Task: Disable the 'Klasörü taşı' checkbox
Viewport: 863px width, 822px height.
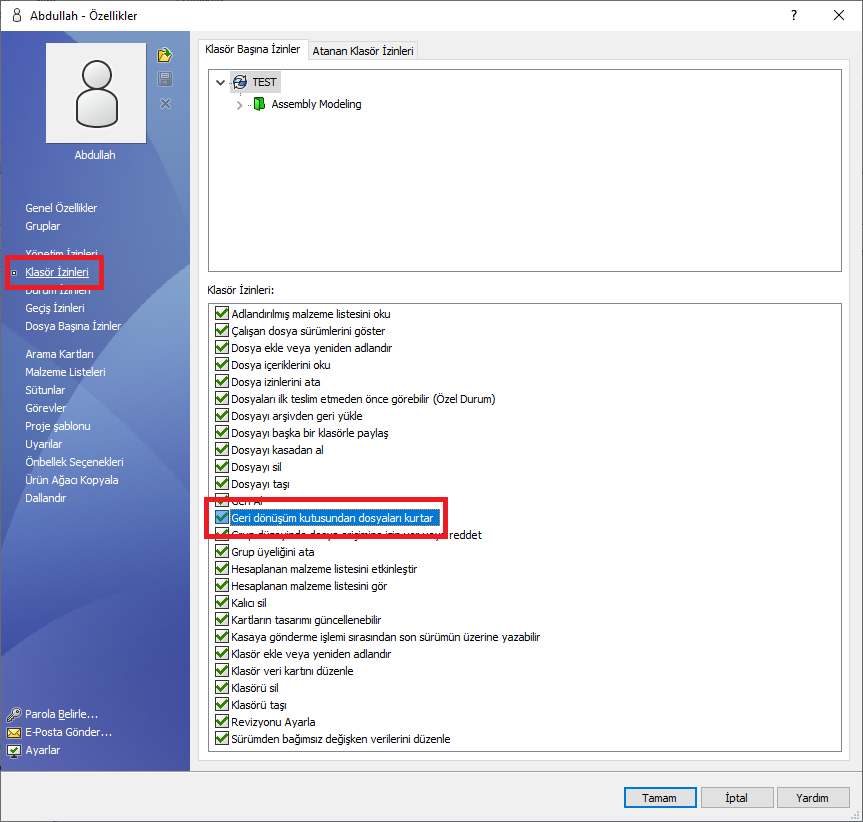Action: [222, 705]
